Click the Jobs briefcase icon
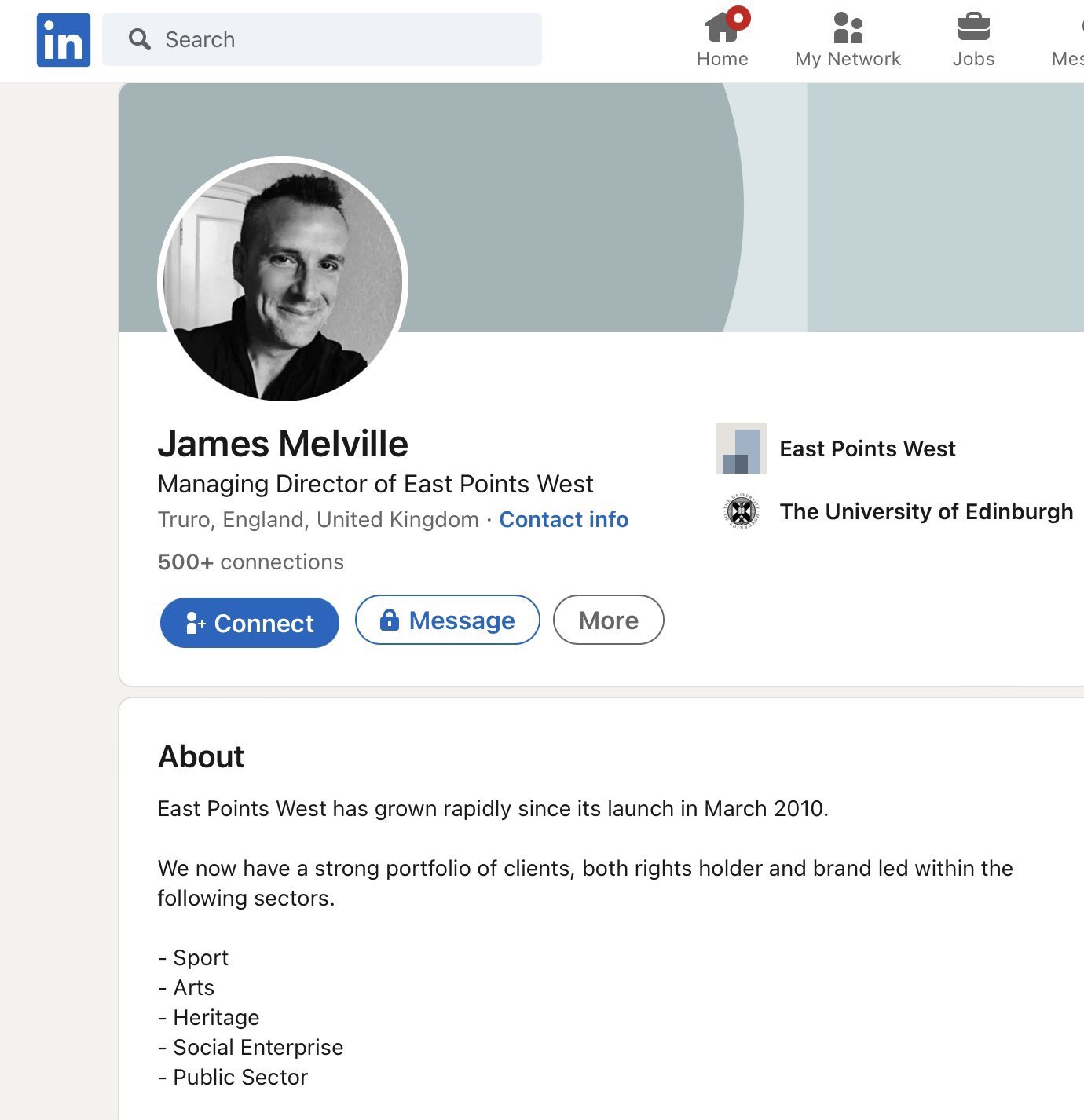This screenshot has height=1120, width=1084. 974,27
